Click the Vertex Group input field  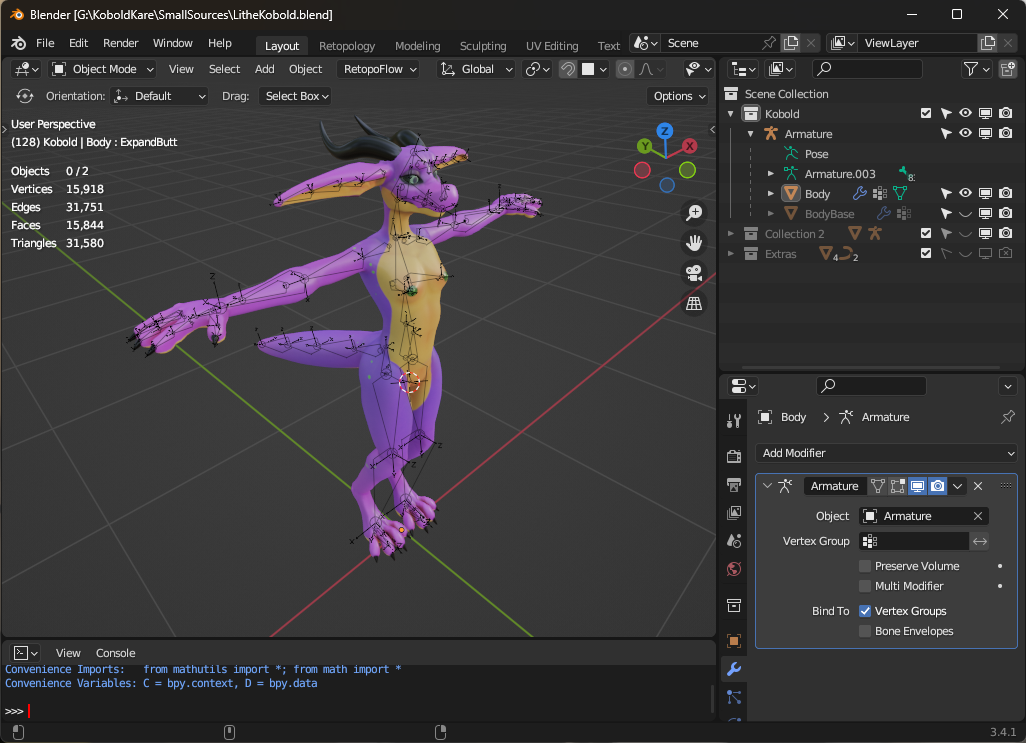(x=913, y=541)
